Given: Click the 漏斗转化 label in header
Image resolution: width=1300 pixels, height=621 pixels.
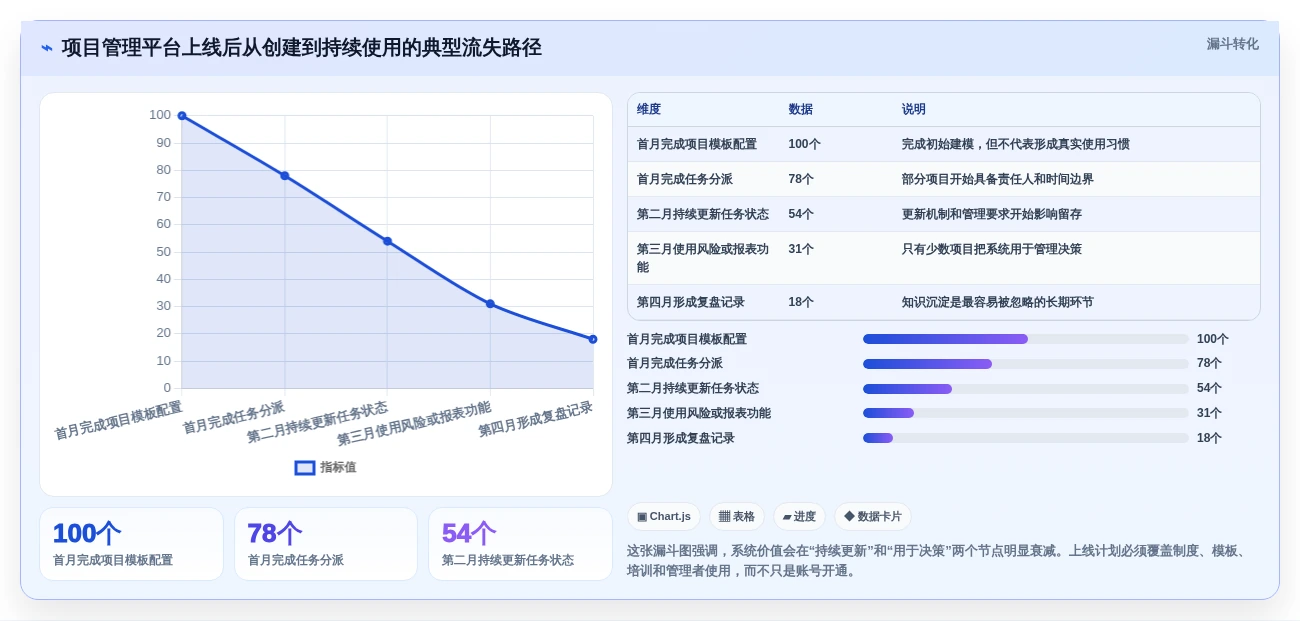Looking at the screenshot, I should click(1232, 44).
